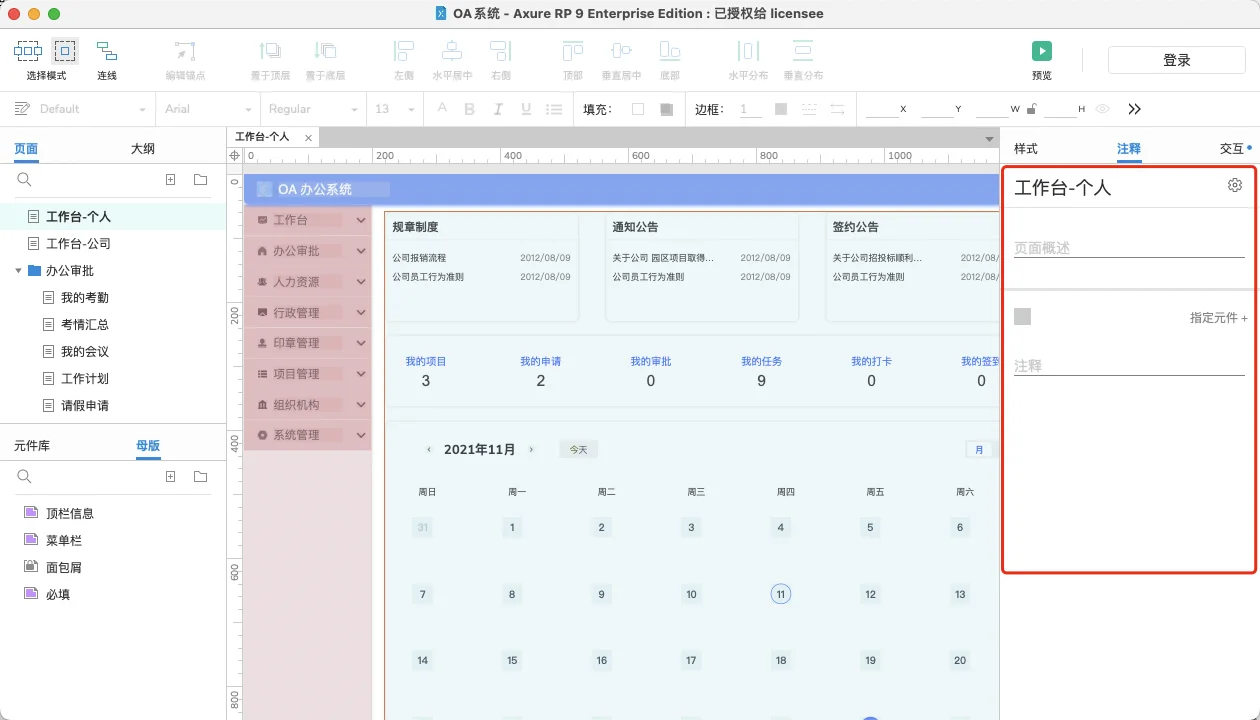The height and width of the screenshot is (720, 1260).
Task: Open the Arial font family dropdown
Action: point(205,109)
